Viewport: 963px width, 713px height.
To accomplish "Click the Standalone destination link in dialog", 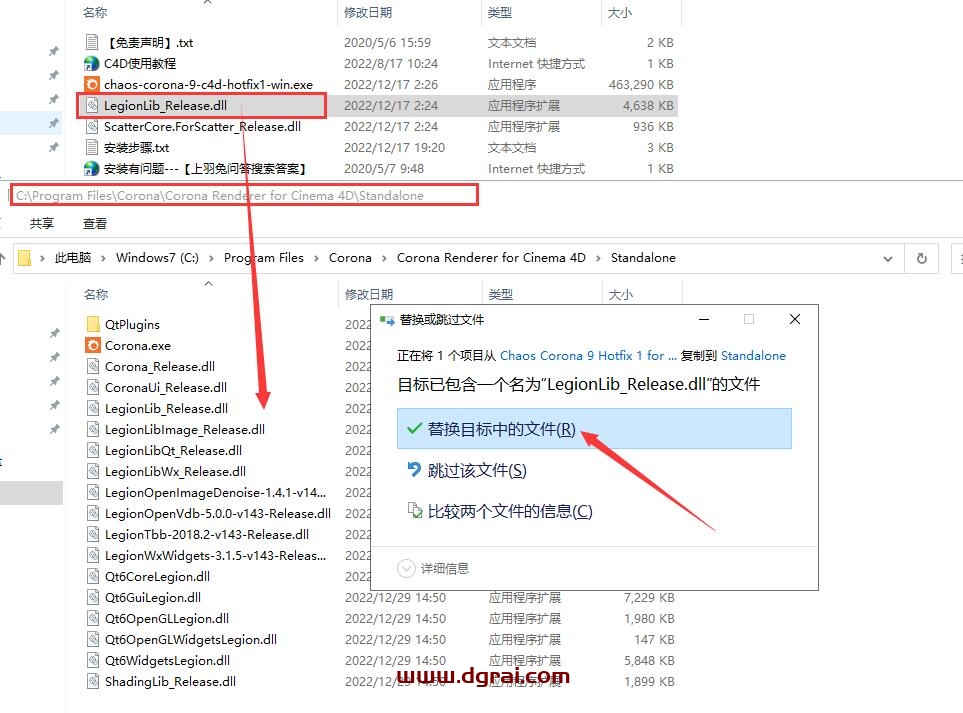I will coord(752,355).
